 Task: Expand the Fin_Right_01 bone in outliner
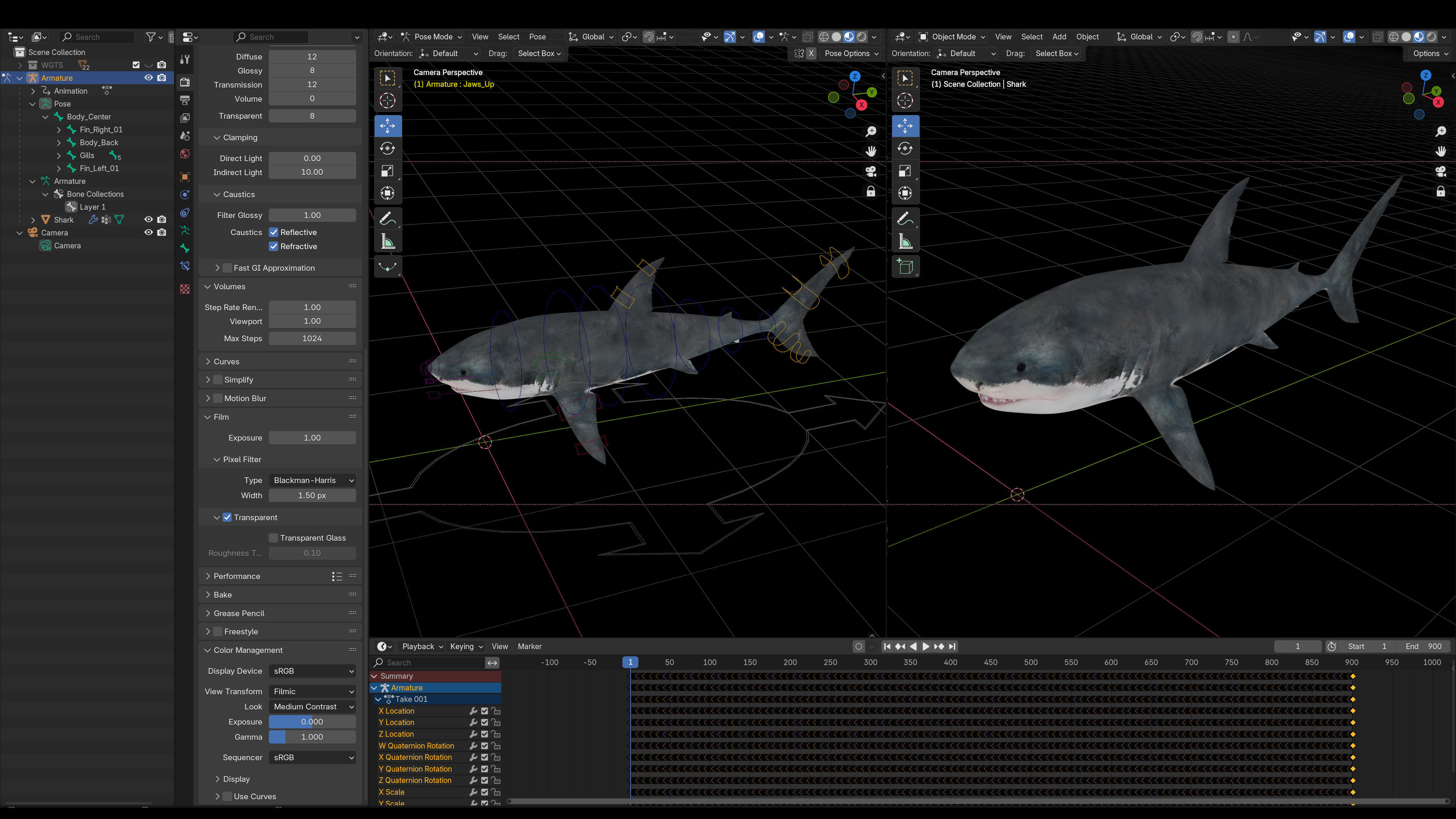(x=59, y=129)
